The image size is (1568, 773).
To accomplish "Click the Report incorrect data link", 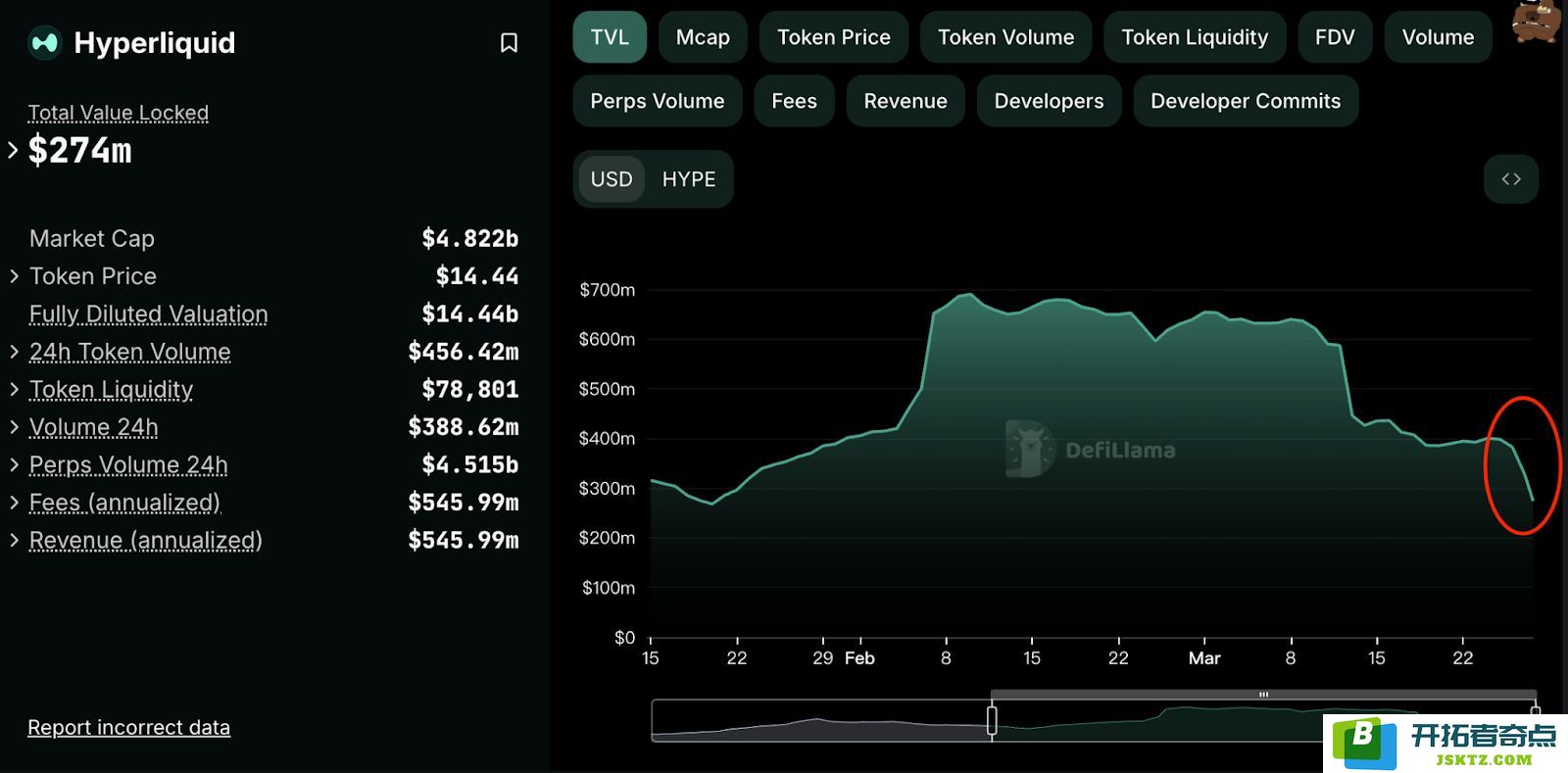I will (x=128, y=728).
